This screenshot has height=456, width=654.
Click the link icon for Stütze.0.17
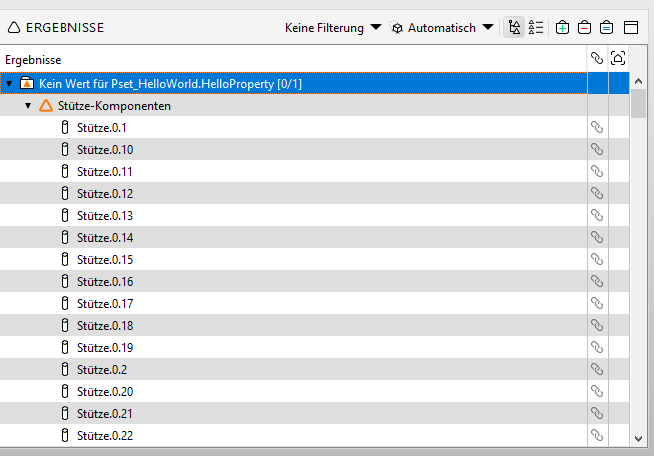[597, 303]
